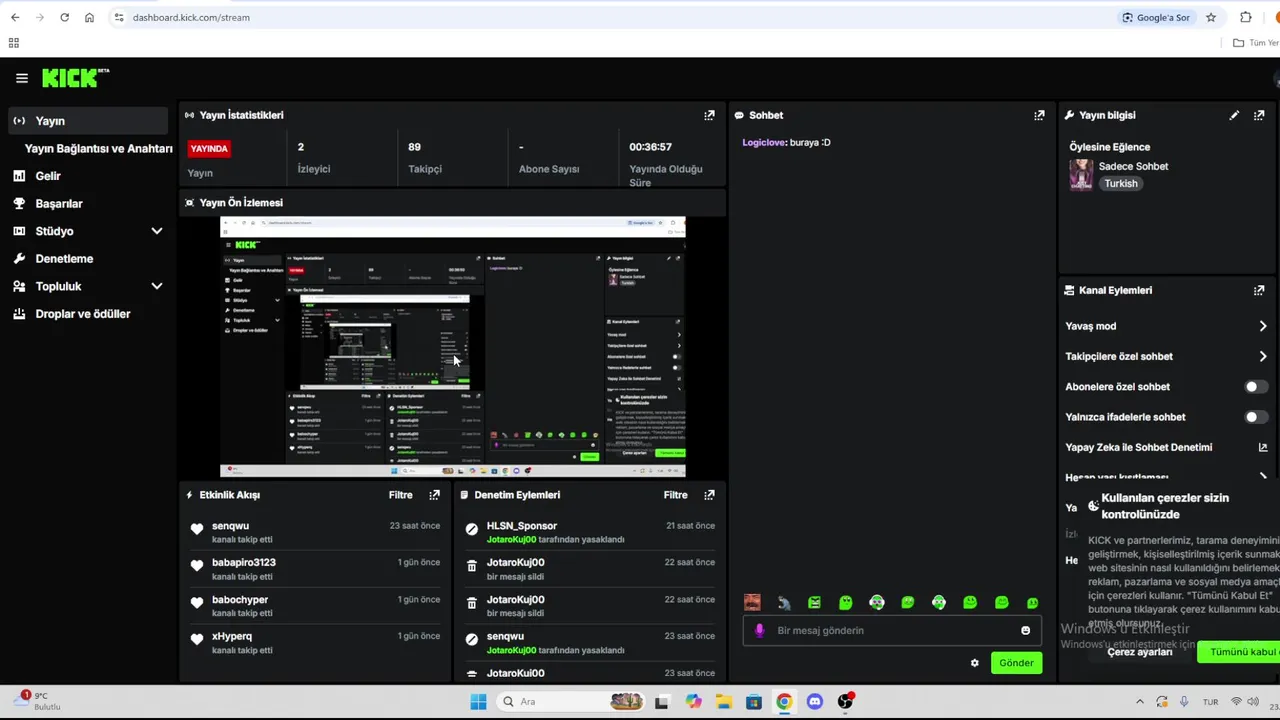Screen dimensions: 1280x720
Task: Open the emoji picker in message field
Action: [x=1025, y=630]
